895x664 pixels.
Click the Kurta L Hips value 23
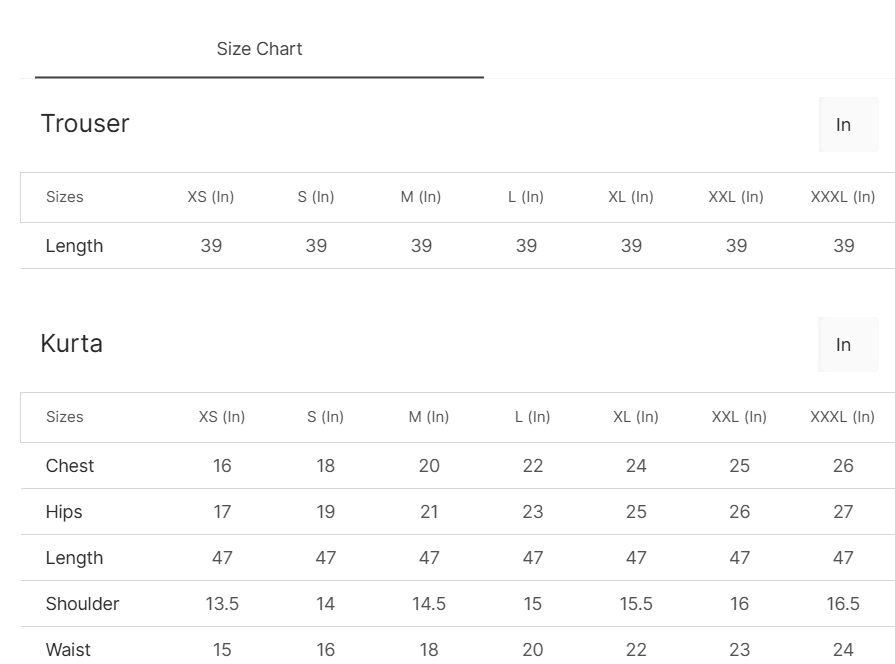tap(533, 512)
